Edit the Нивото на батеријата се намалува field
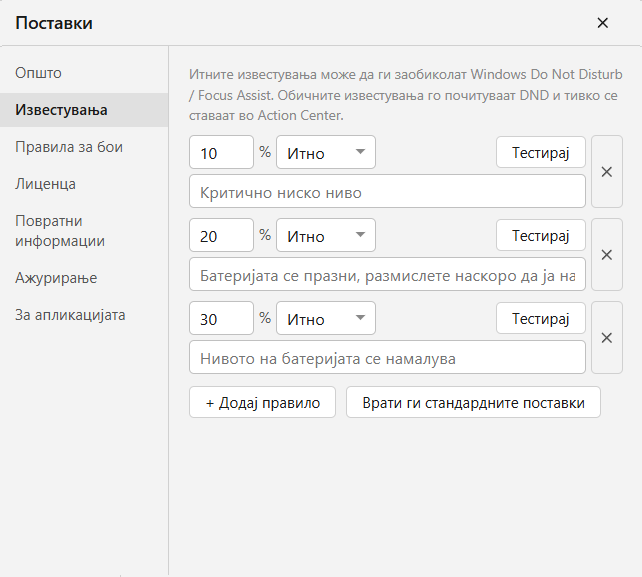The height and width of the screenshot is (577, 642). pos(387,357)
